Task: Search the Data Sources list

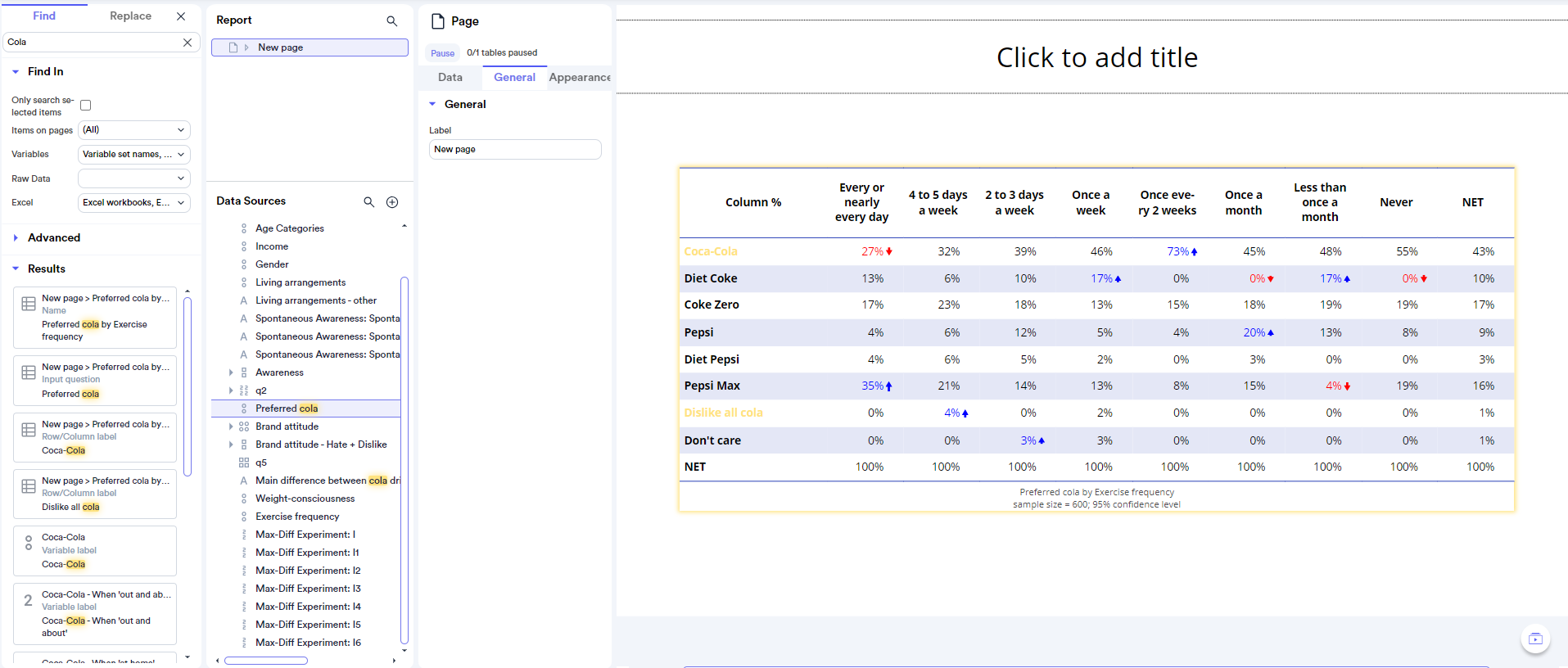Action: click(369, 202)
